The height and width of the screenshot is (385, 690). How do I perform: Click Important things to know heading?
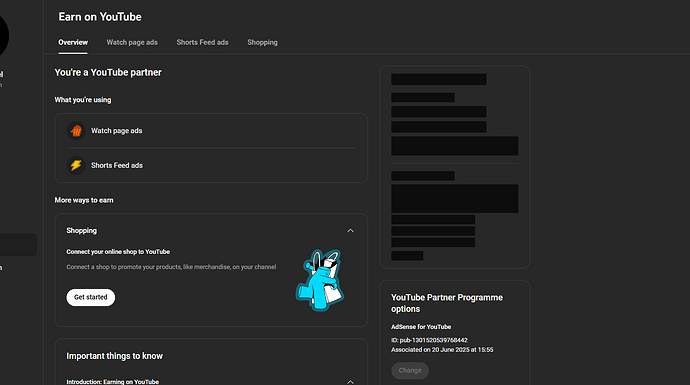[114, 356]
